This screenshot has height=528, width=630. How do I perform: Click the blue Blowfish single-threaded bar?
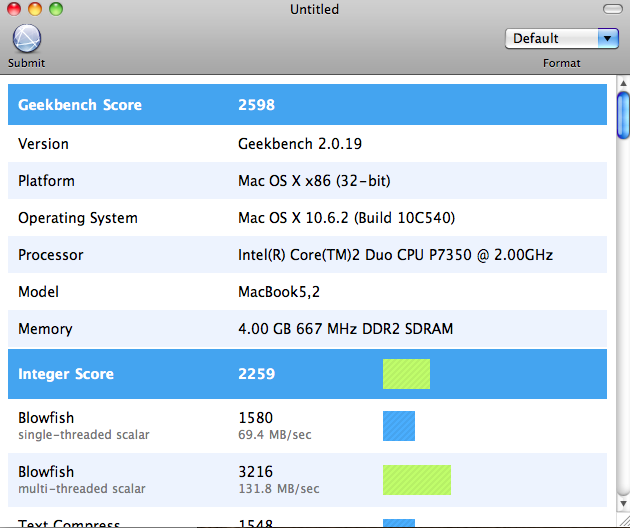399,426
